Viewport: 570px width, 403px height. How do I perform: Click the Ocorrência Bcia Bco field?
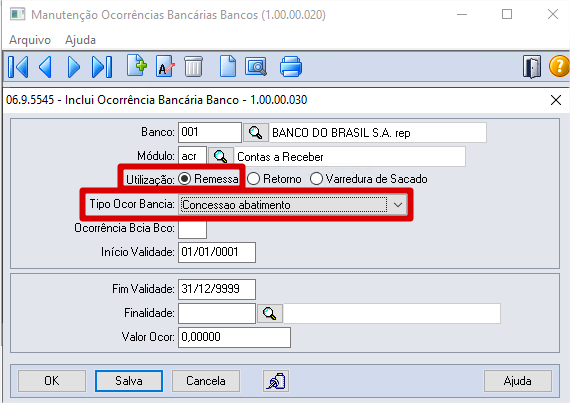click(x=192, y=229)
